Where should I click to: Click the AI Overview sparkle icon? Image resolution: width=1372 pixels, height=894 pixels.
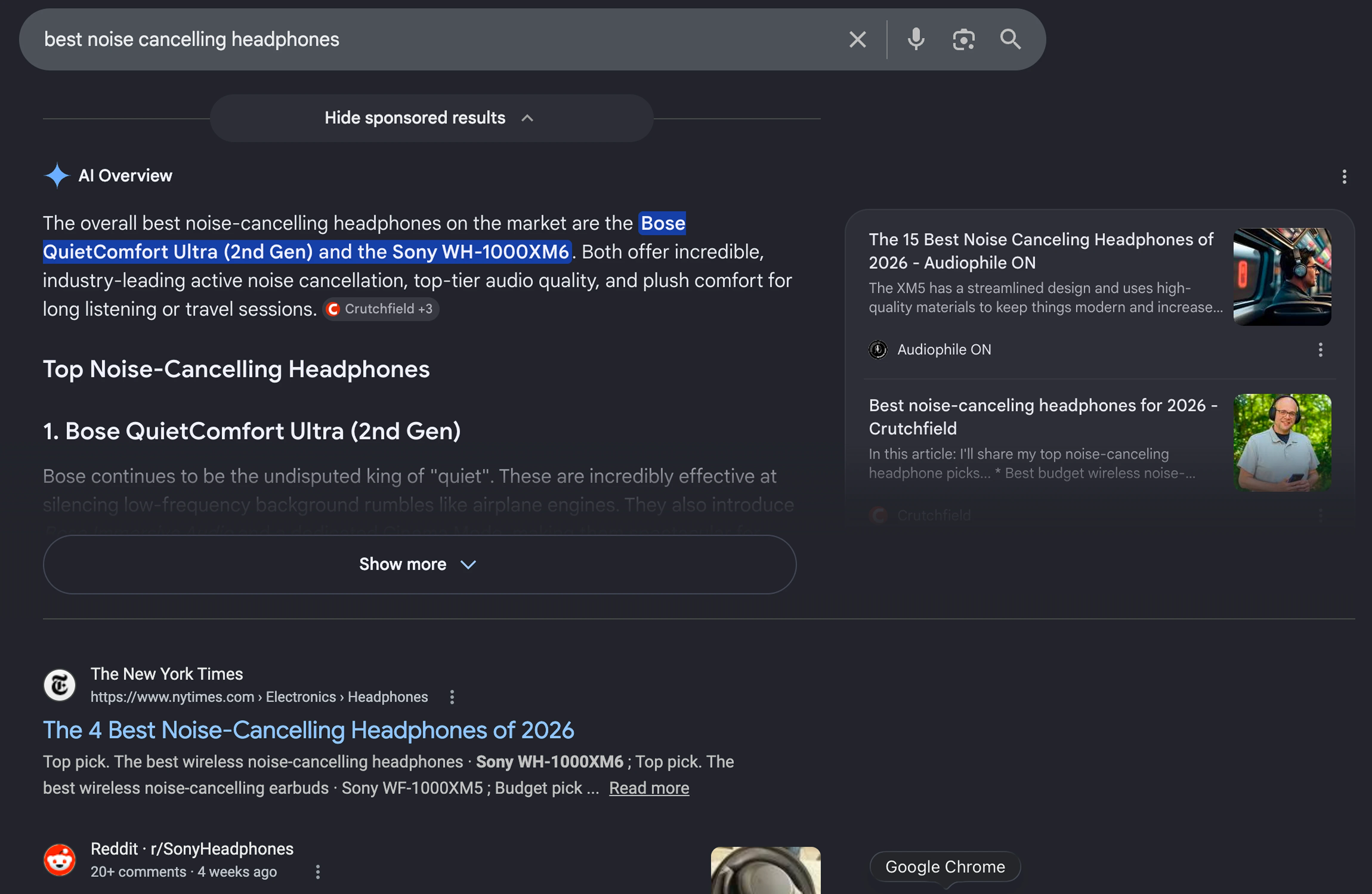(x=56, y=175)
